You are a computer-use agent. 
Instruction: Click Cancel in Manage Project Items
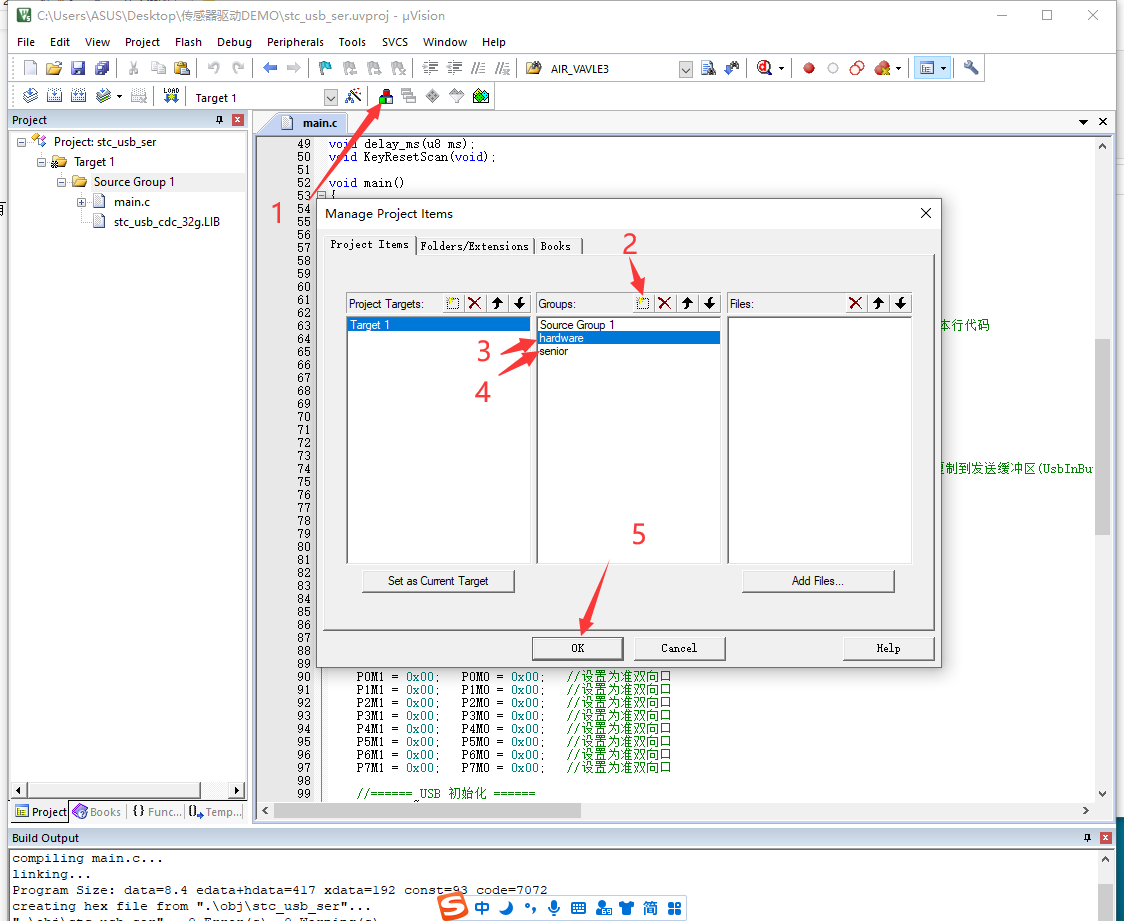coord(679,648)
